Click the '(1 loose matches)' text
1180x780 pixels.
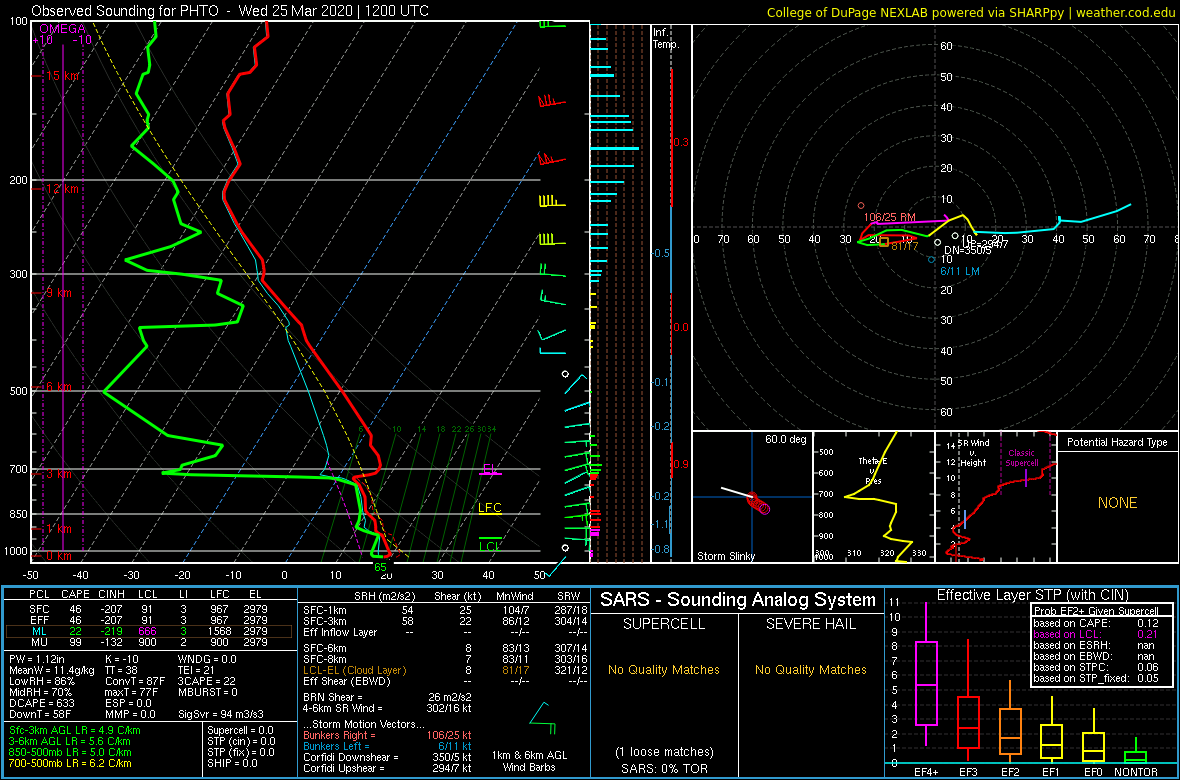(x=664, y=752)
